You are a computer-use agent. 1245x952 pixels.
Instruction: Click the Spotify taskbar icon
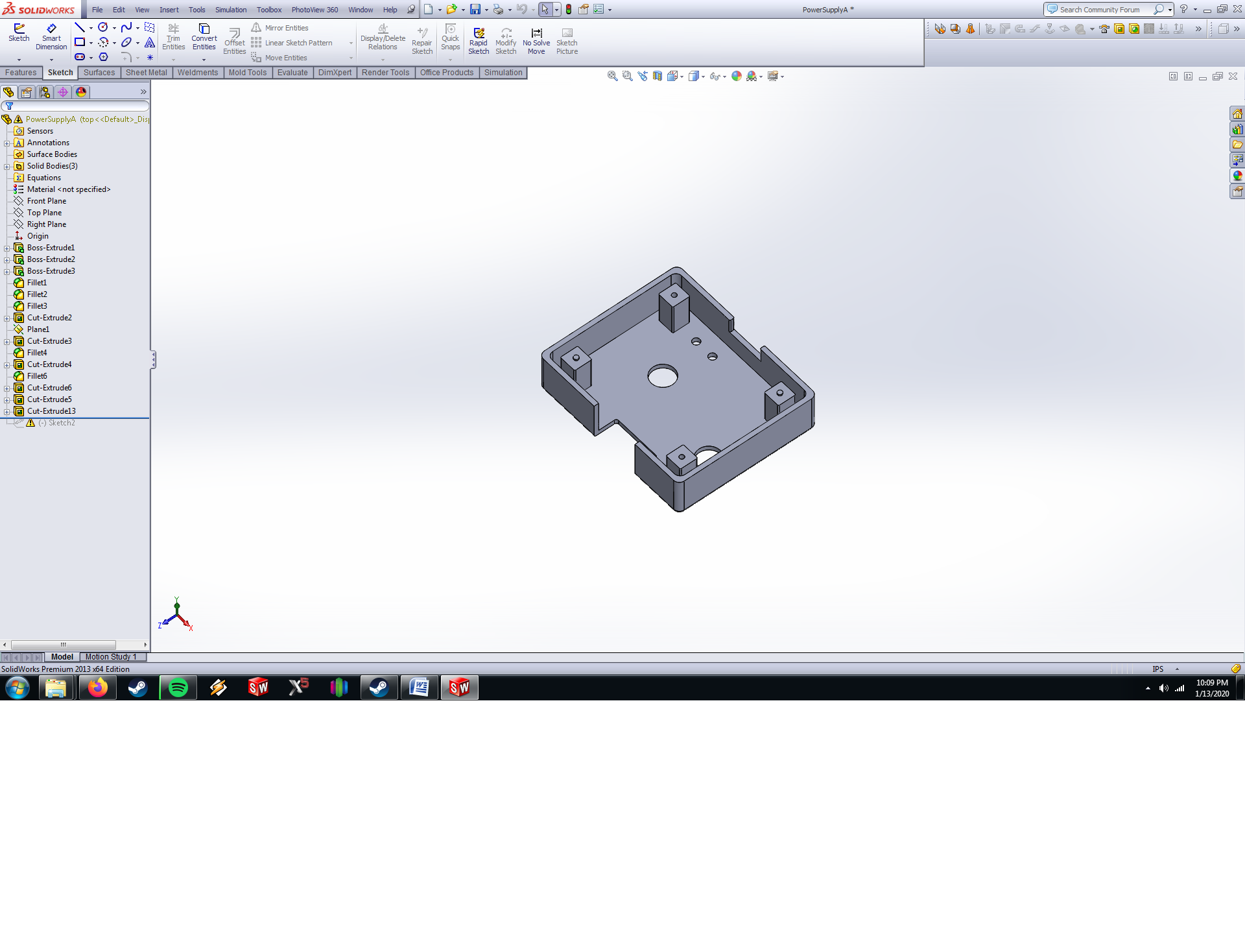pyautogui.click(x=178, y=687)
